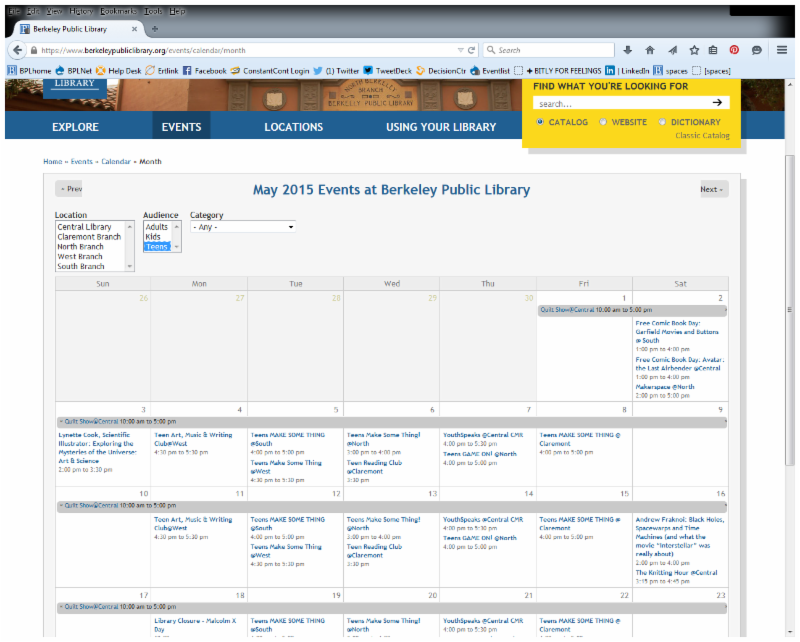Click the page vertical scrollbar thumb
Screen dimensions: 800x642
pos(789,309)
